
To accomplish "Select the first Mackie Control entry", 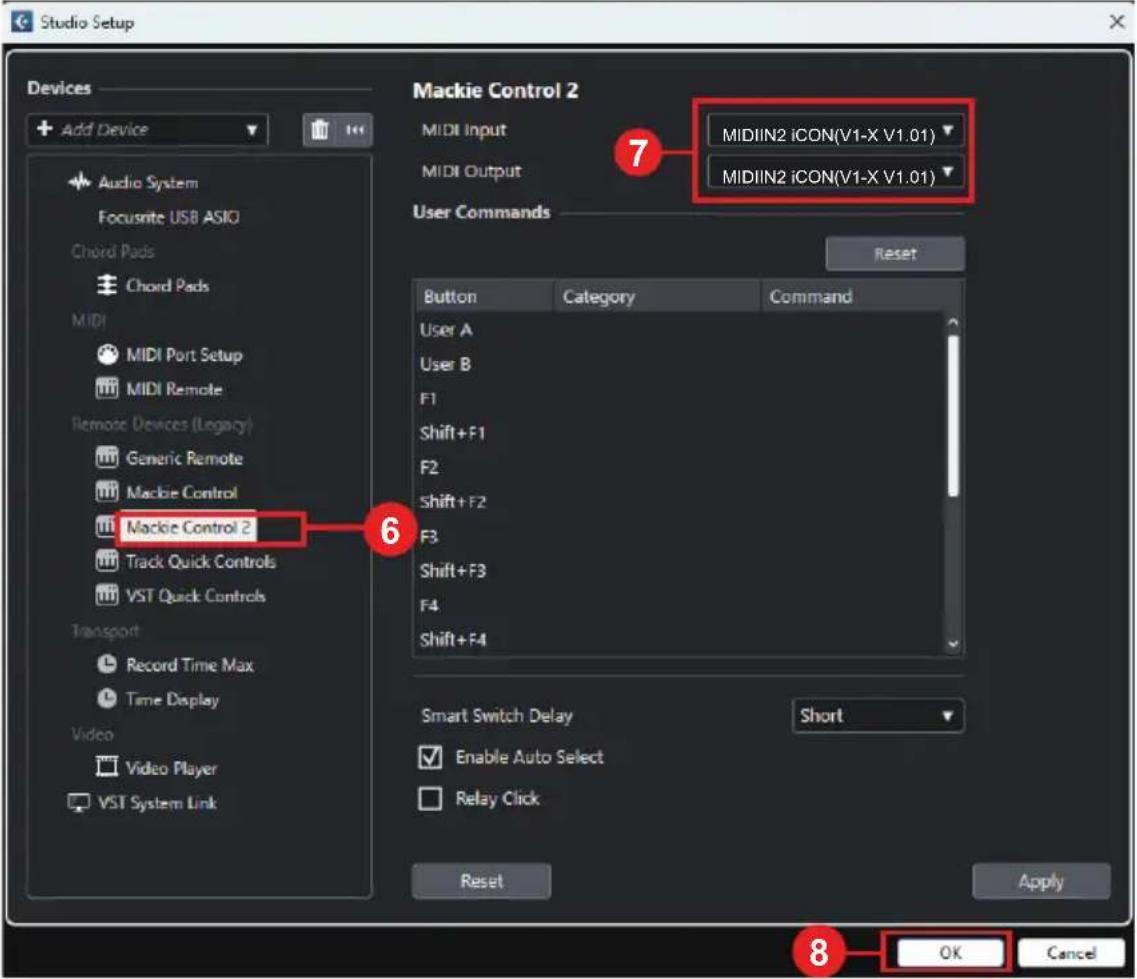I will pyautogui.click(x=181, y=492).
